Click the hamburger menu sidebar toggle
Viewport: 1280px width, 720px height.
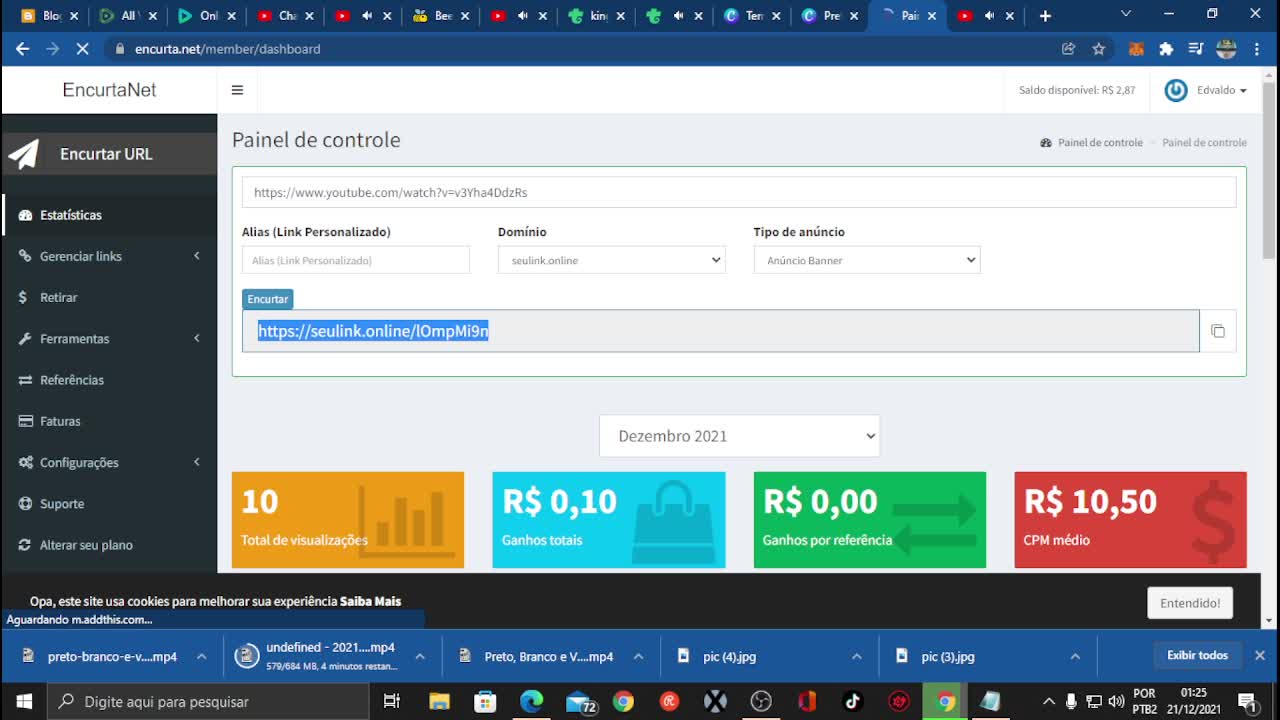coord(237,90)
